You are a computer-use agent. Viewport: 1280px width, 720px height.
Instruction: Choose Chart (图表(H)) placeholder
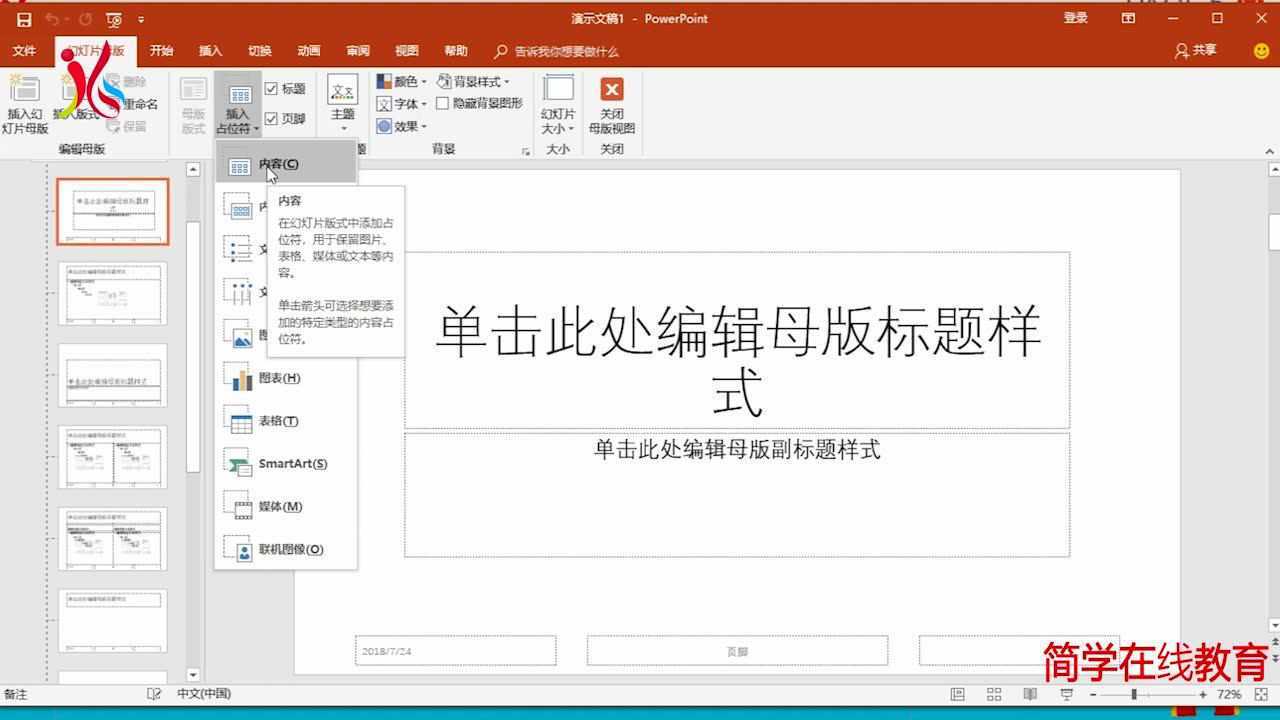click(x=286, y=378)
